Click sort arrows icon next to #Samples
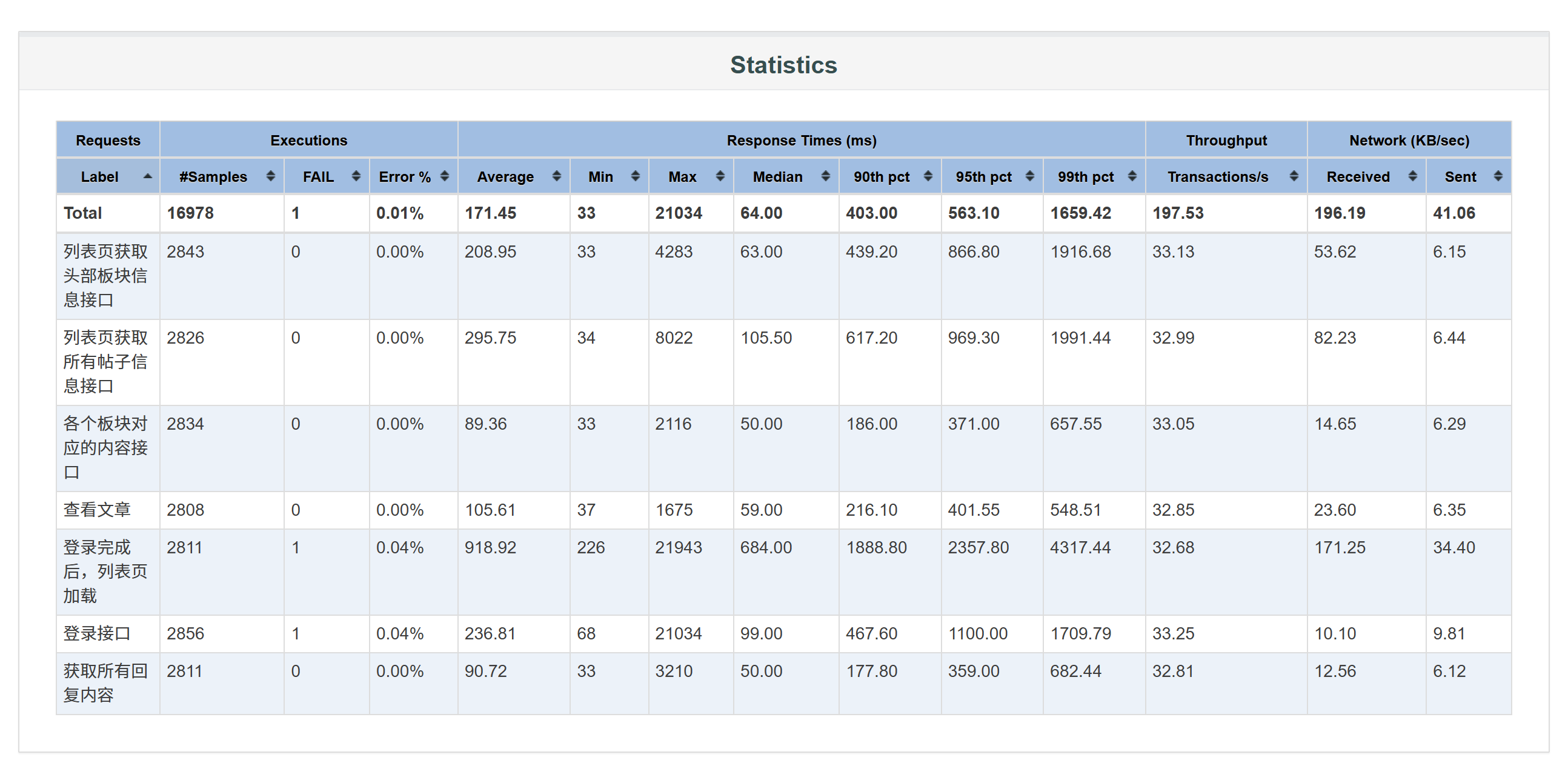This screenshot has height=760, width=1568. pyautogui.click(x=271, y=176)
